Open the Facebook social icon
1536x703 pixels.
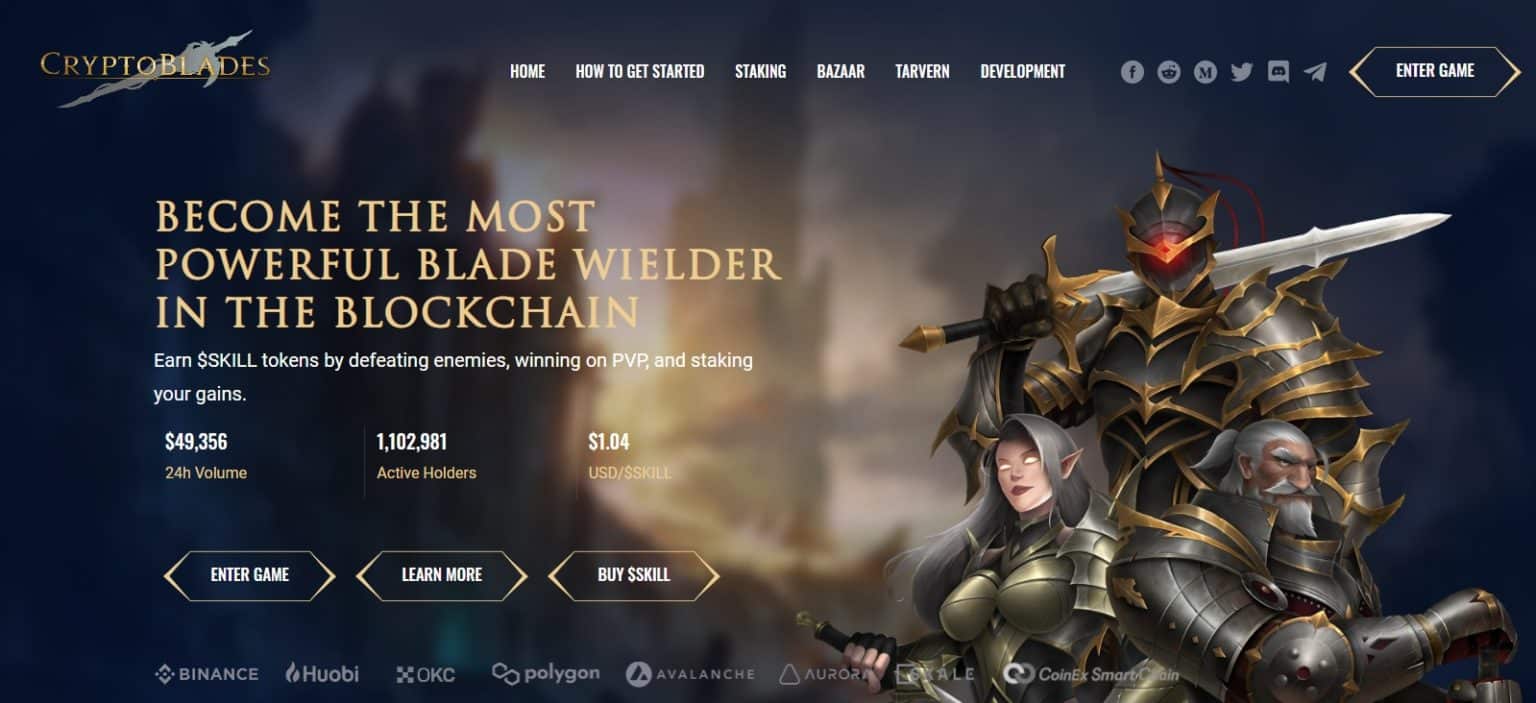[1132, 72]
